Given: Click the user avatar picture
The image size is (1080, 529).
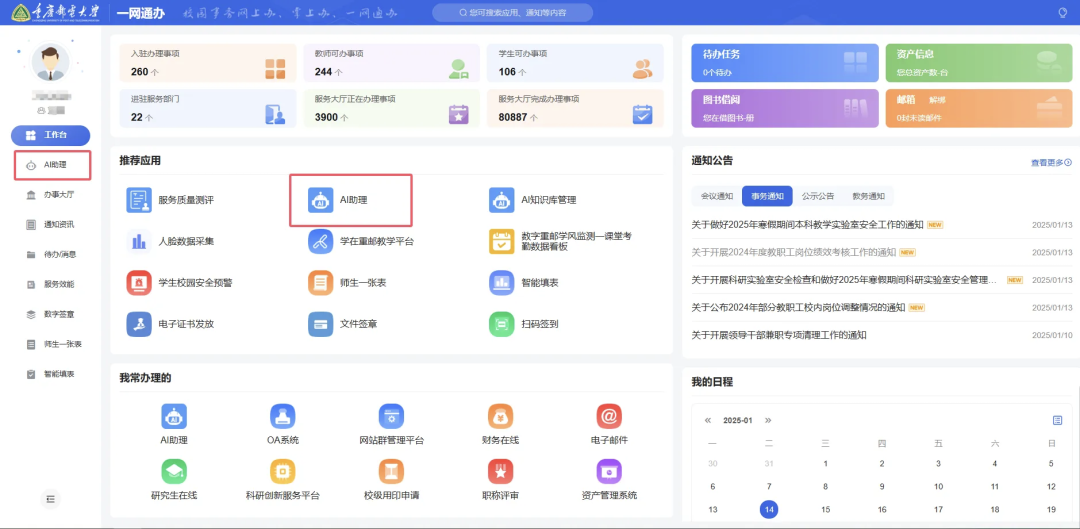Looking at the screenshot, I should [x=50, y=63].
